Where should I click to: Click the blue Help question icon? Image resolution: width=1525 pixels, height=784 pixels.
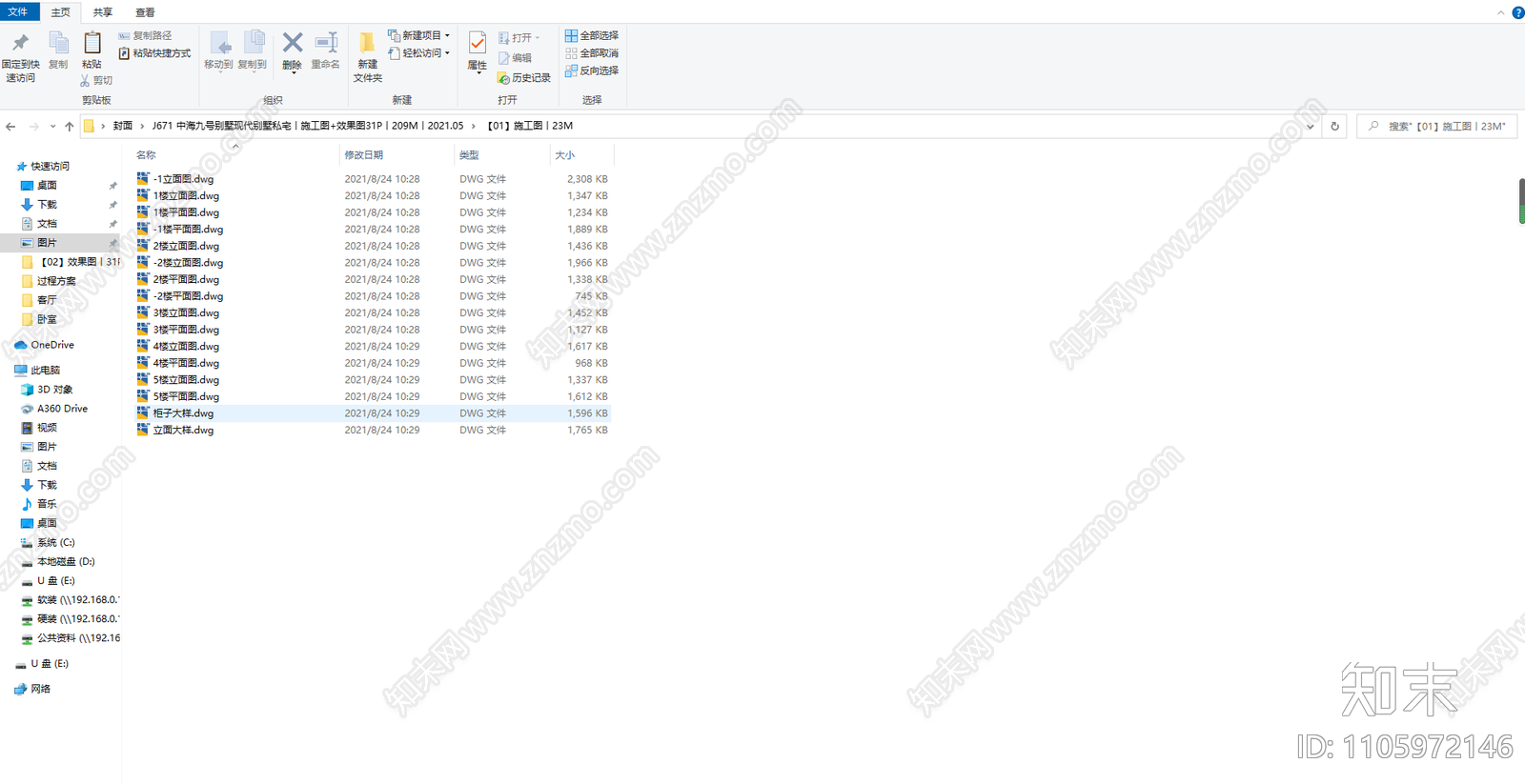[1517, 12]
